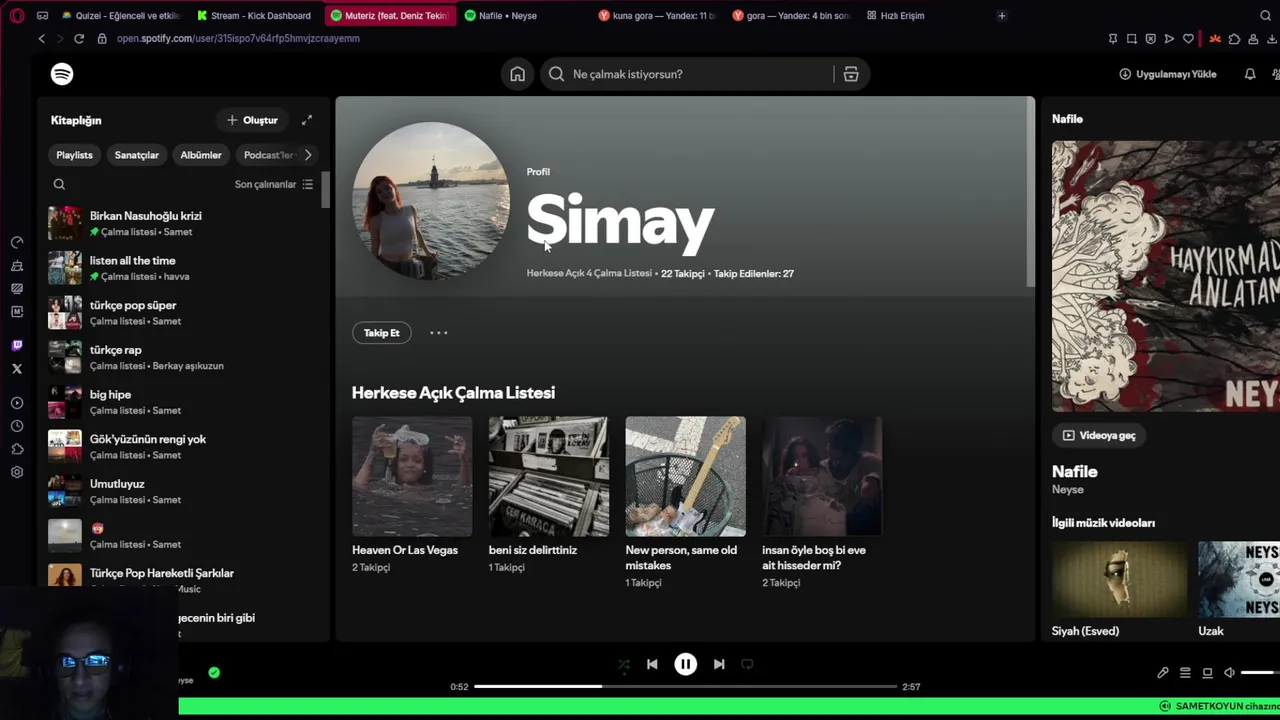Click the library search magnifier icon
This screenshot has width=1280, height=720.
59,184
